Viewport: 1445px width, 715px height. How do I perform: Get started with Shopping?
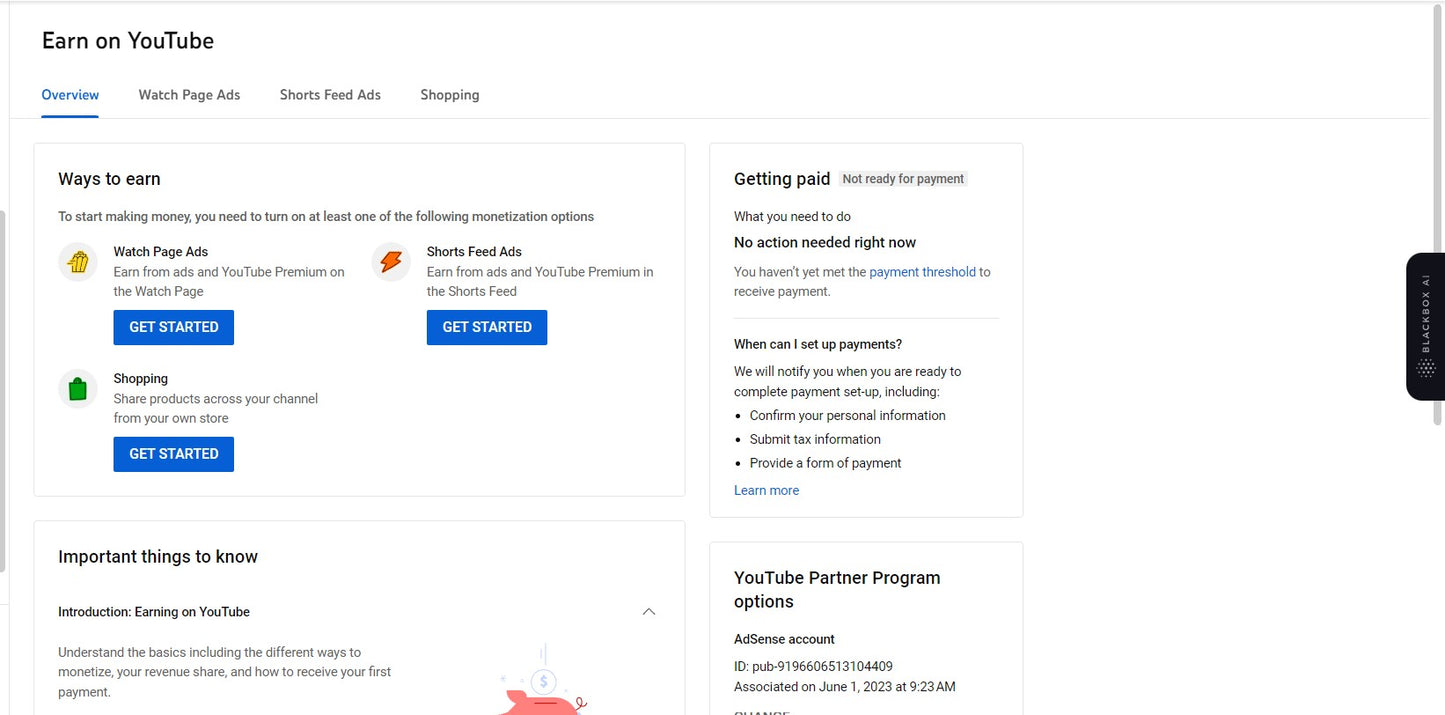173,454
